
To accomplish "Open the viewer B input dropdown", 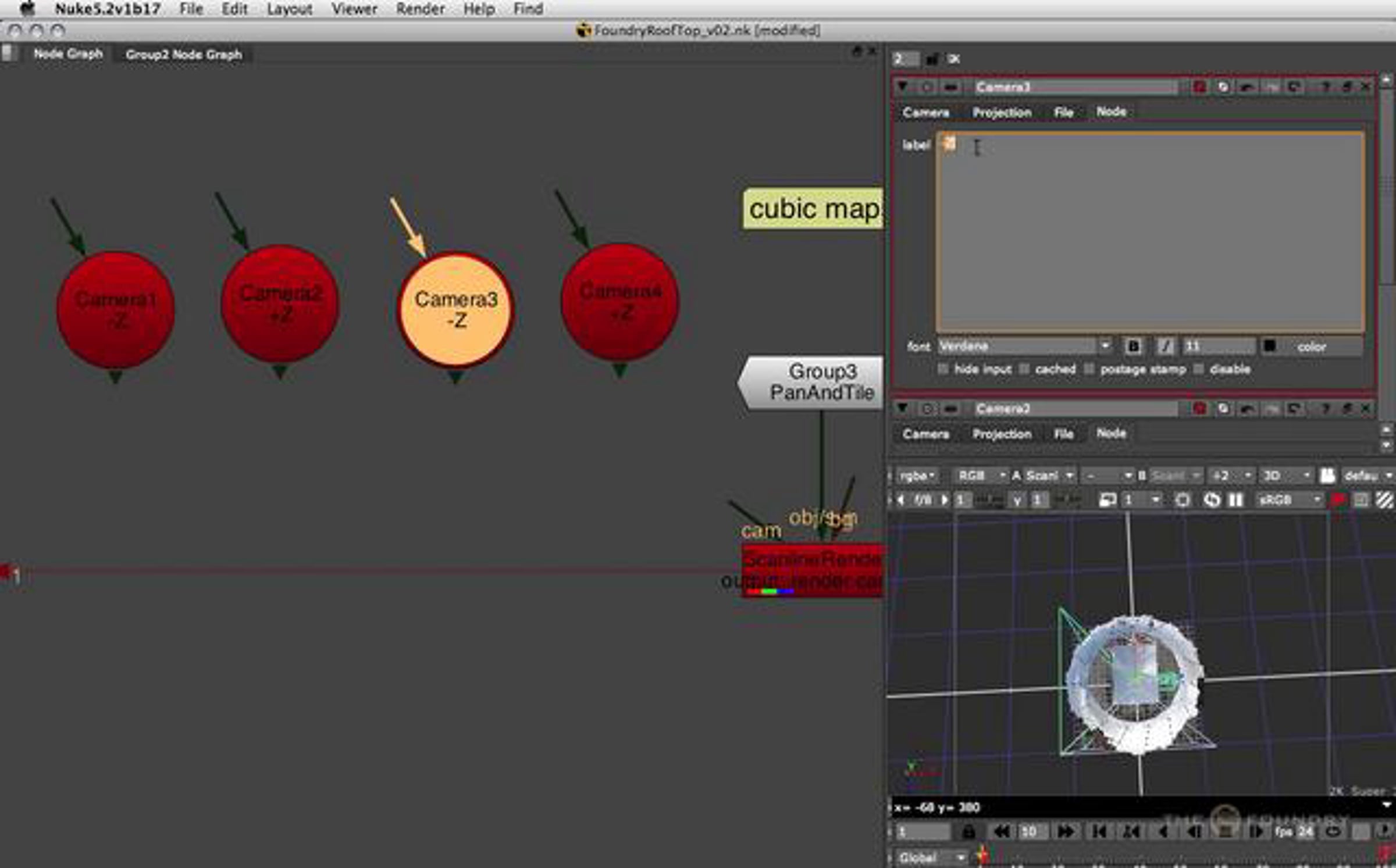I will click(1176, 476).
